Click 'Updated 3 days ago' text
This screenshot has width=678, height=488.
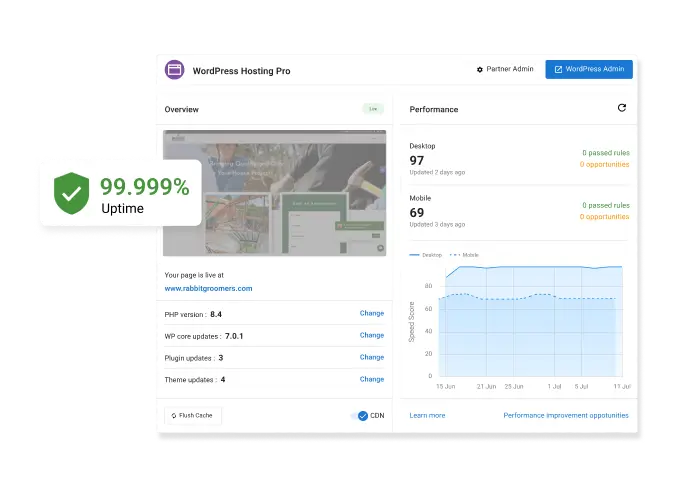click(x=437, y=225)
